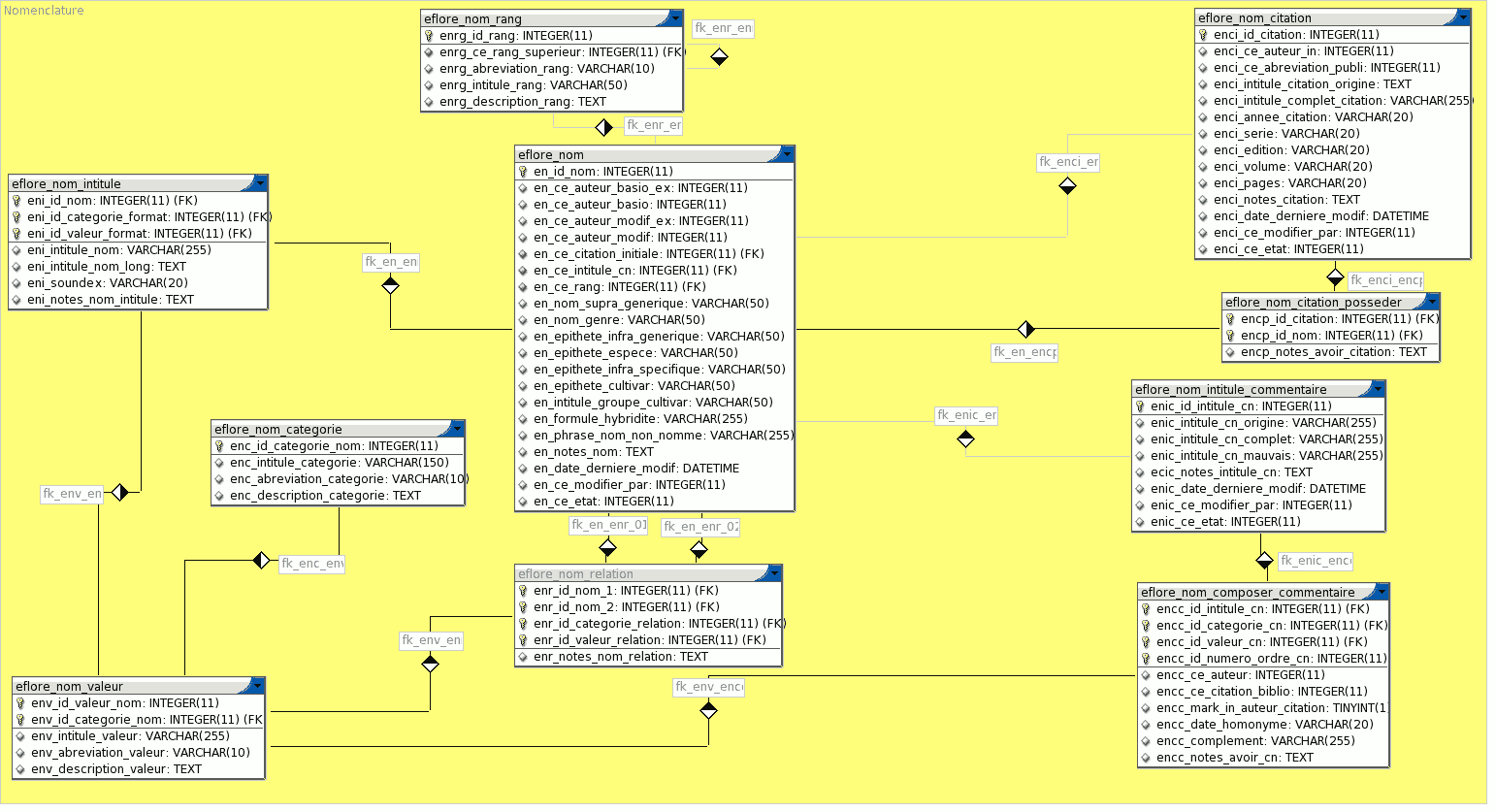This screenshot has height=812, width=1496.
Task: Click the diamond icon beside en_nom_genre column
Action: 523,320
